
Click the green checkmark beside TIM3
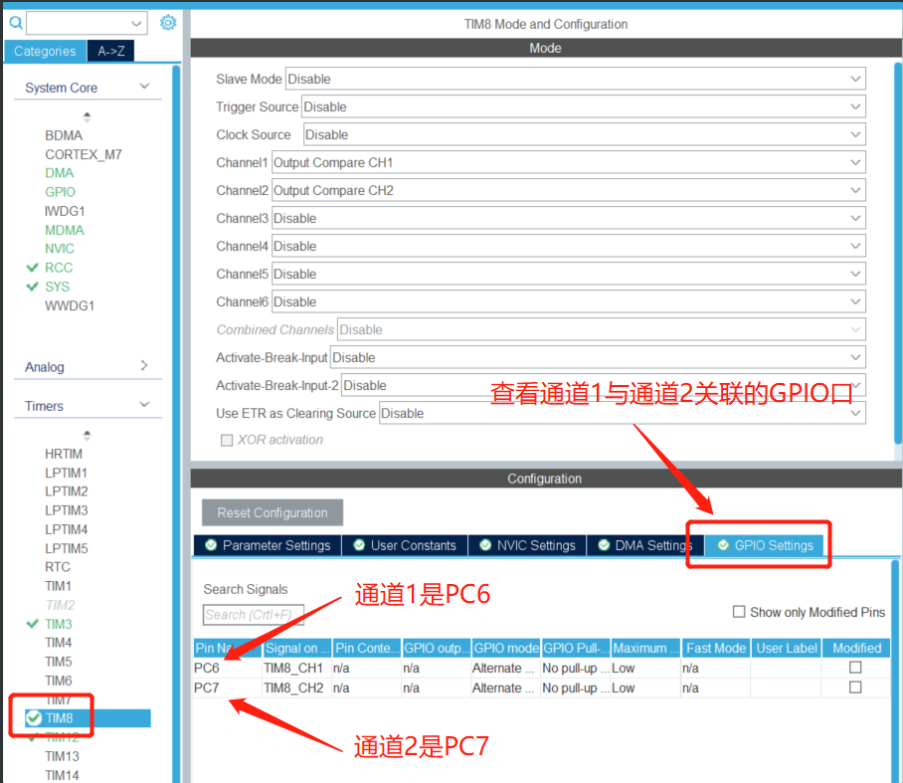31,622
